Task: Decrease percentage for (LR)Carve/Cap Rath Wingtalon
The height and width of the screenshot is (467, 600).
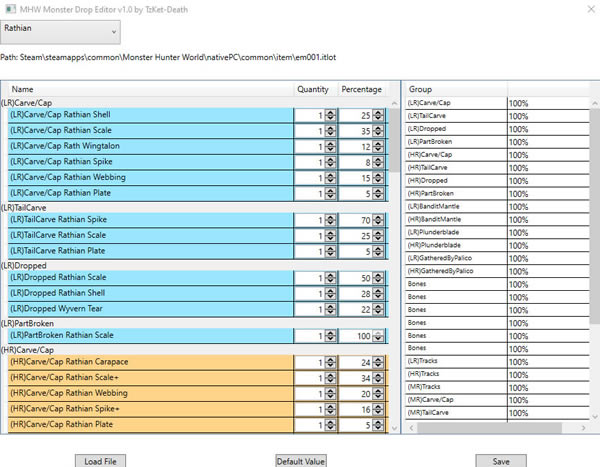Action: pyautogui.click(x=379, y=150)
